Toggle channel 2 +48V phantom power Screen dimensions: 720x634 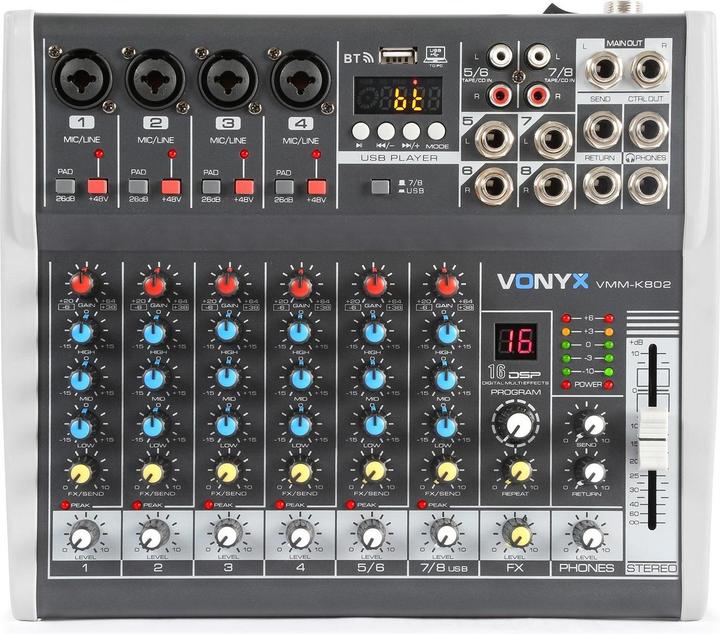click(x=171, y=187)
